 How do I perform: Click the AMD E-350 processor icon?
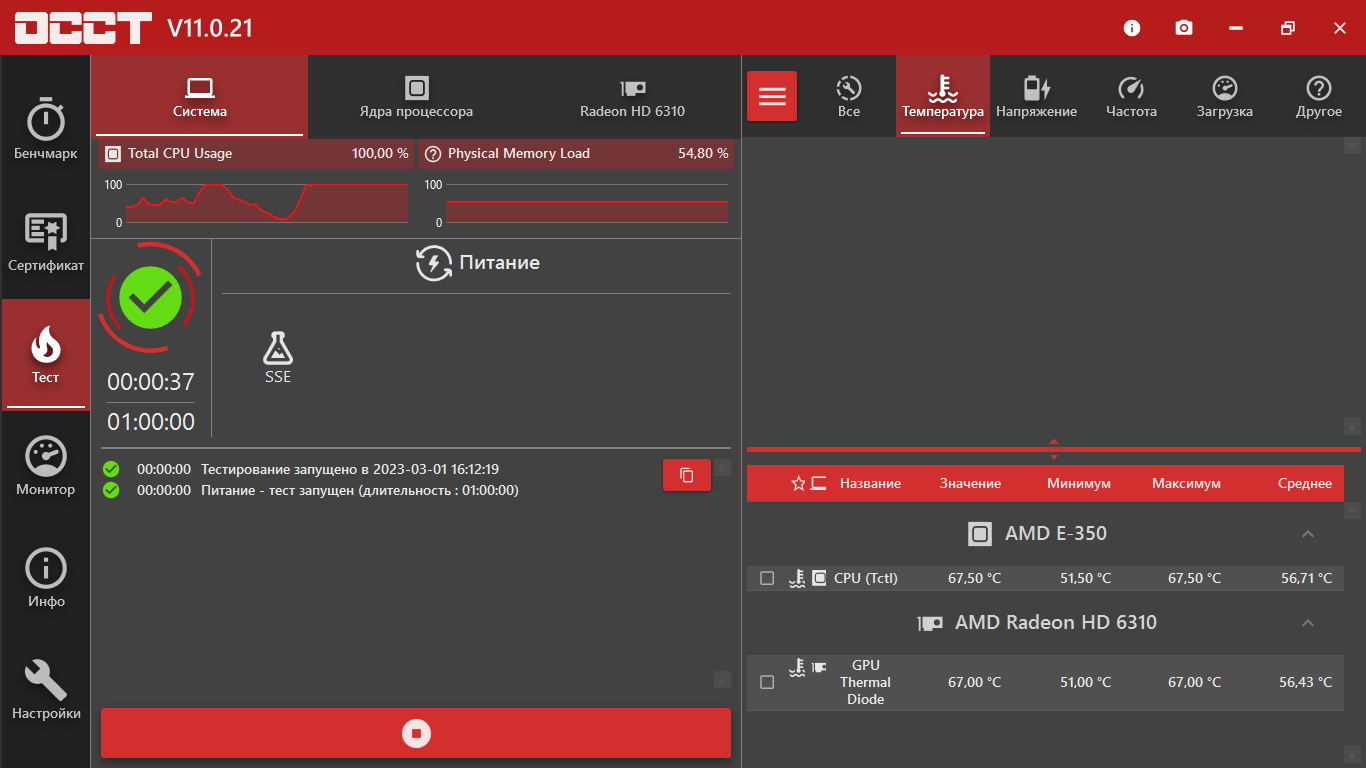pos(980,534)
